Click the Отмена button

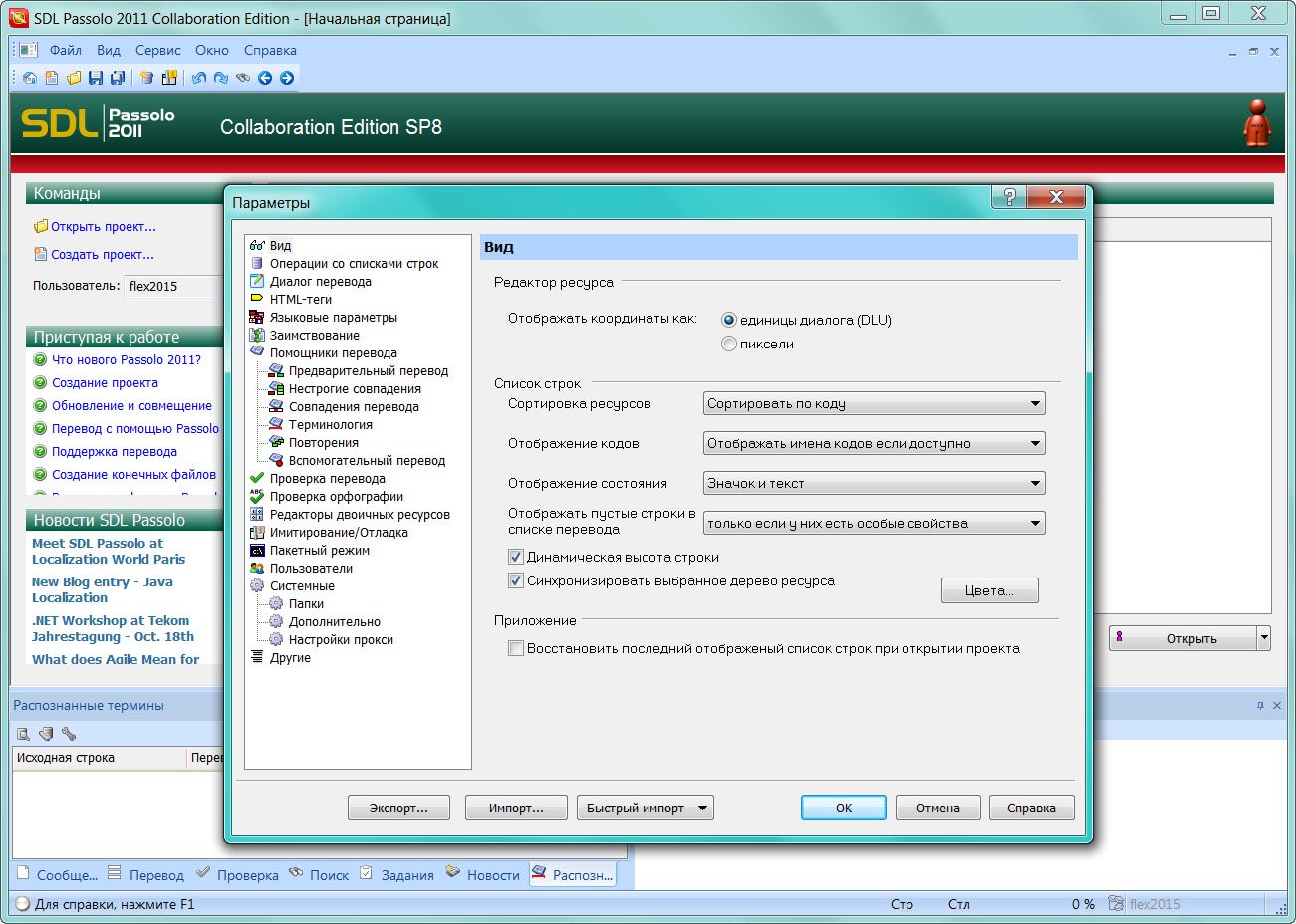pyautogui.click(x=938, y=808)
